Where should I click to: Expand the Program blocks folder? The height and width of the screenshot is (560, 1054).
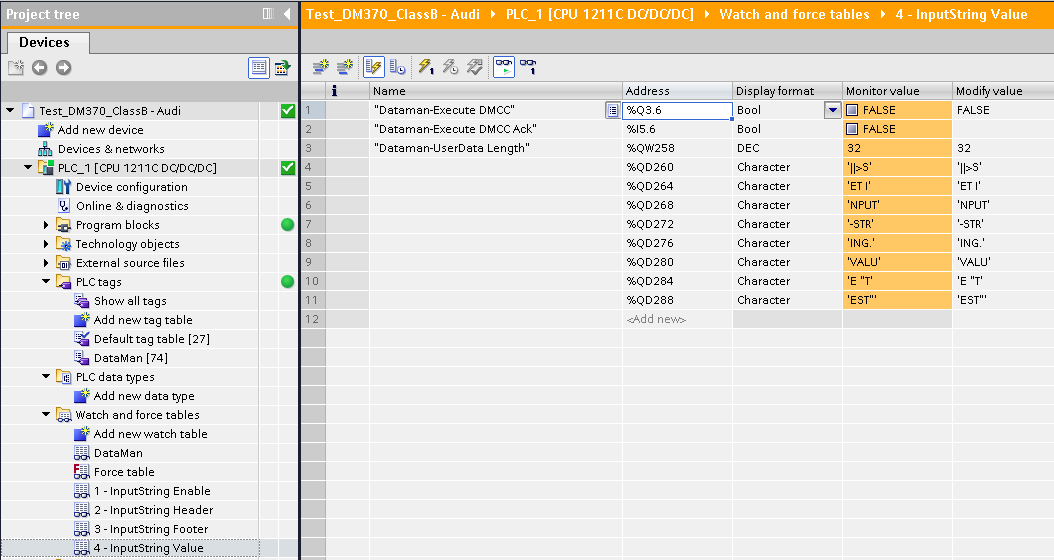coord(46,225)
